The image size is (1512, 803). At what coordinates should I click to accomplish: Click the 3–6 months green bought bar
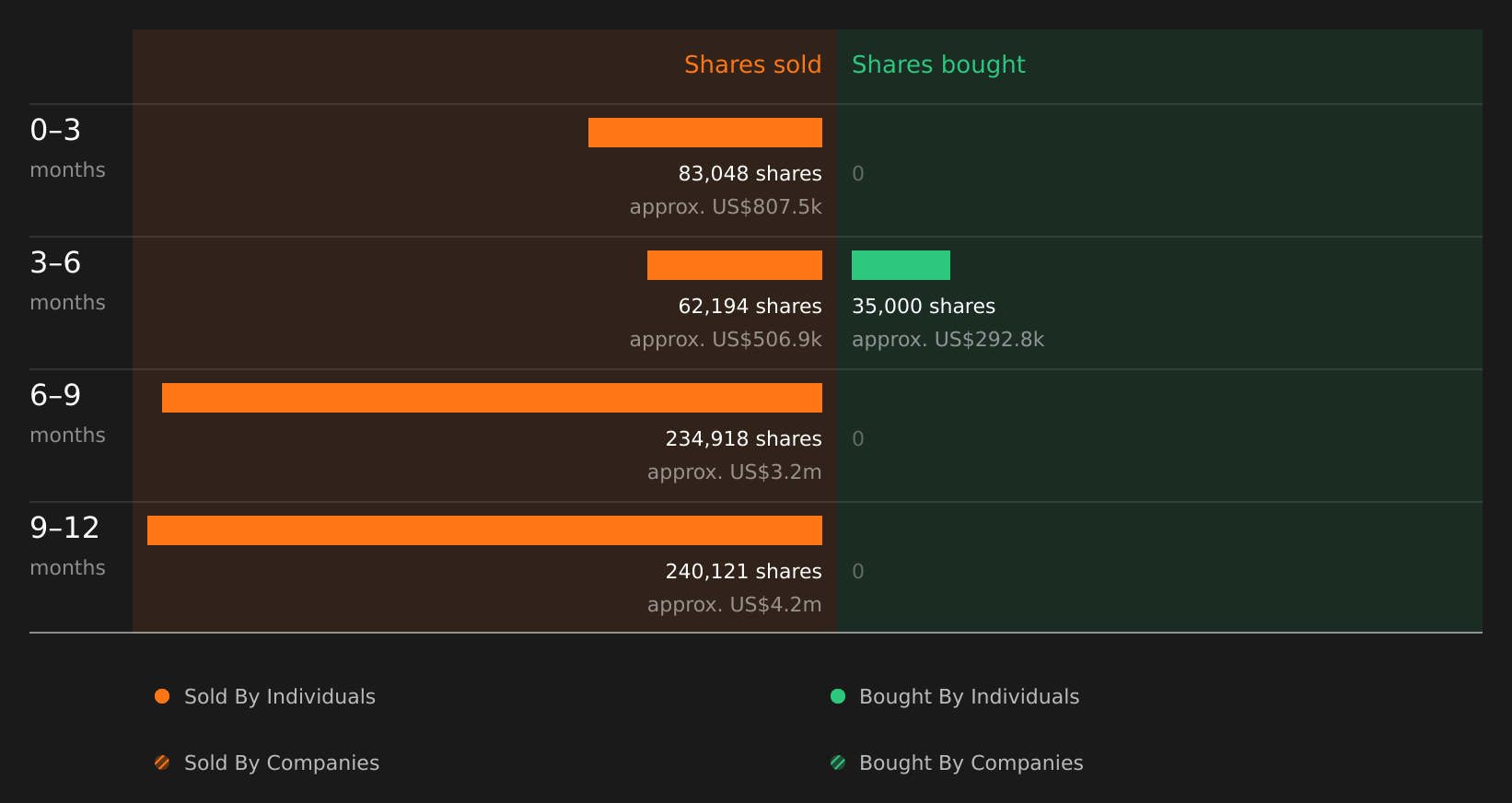[901, 265]
